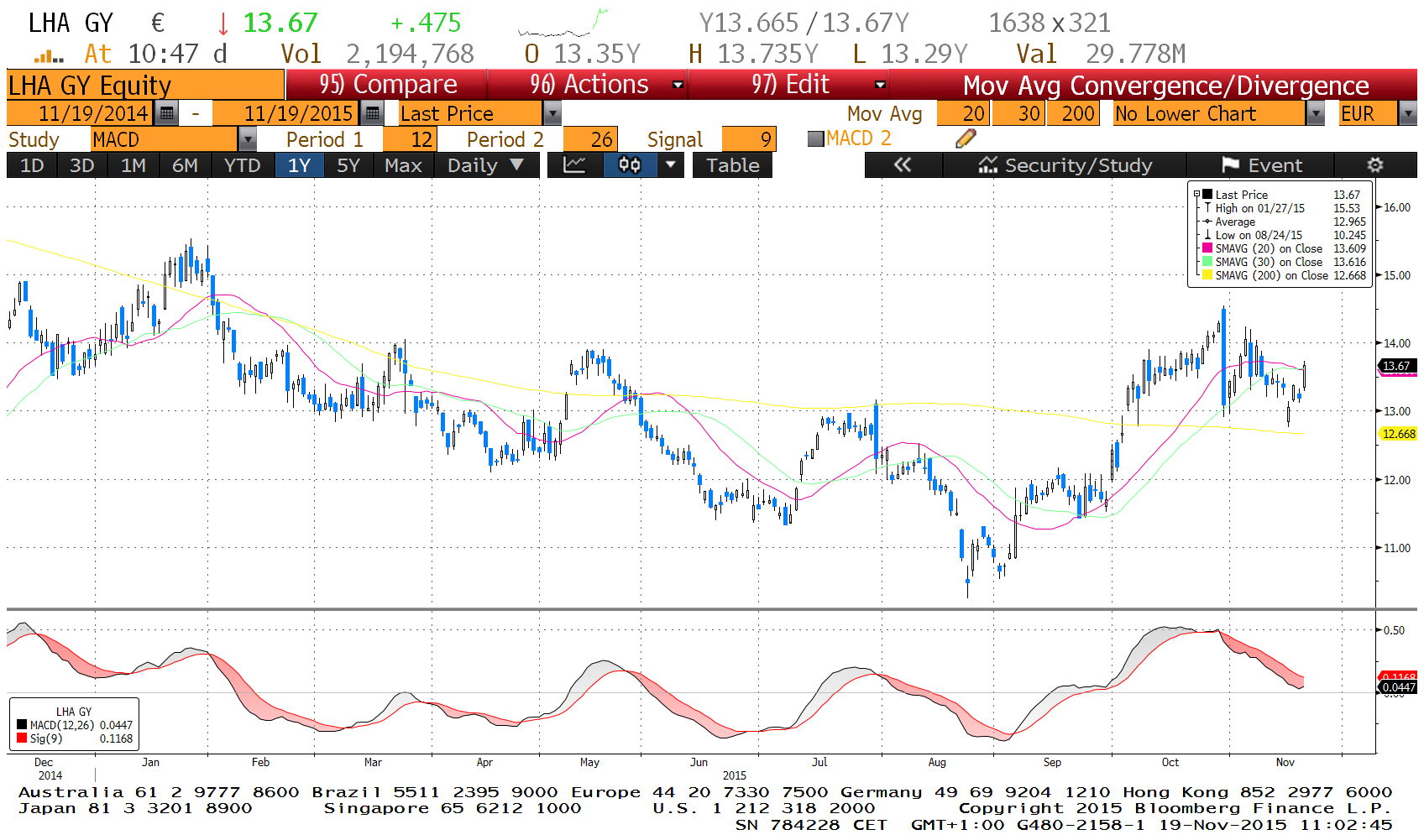Edit the Mov Avg 20 field
1424x840 pixels.
(963, 113)
